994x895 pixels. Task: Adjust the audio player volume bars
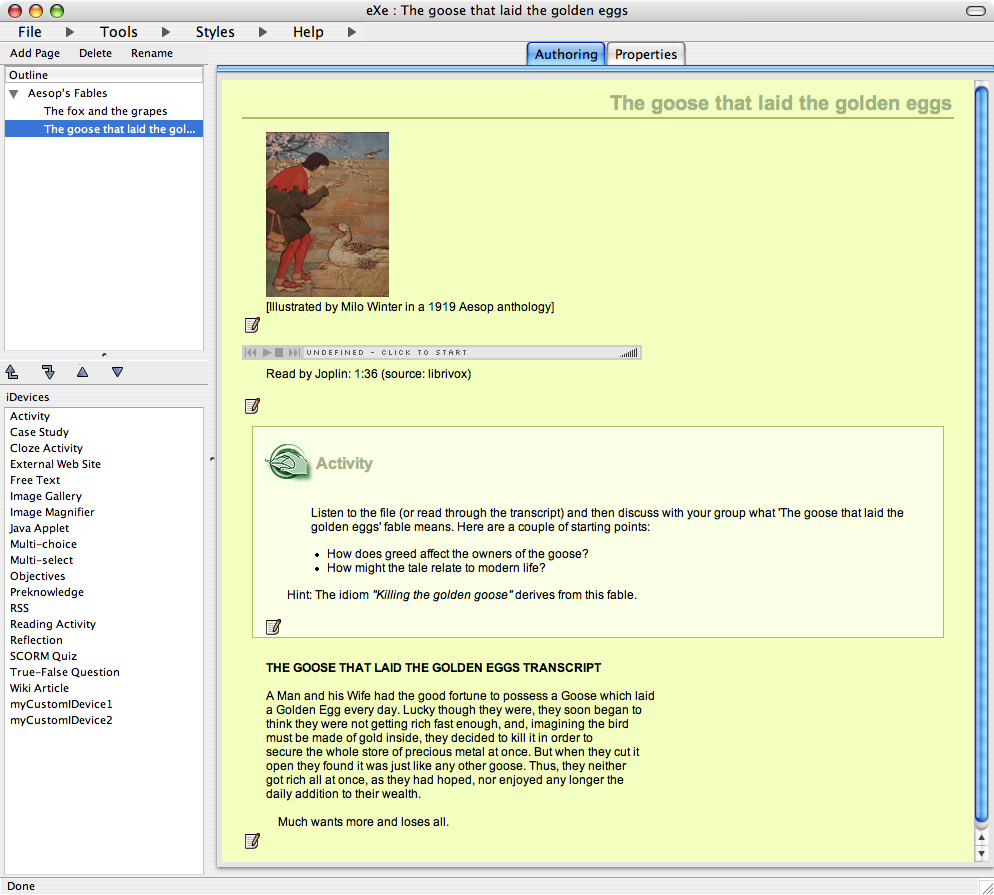click(x=629, y=353)
